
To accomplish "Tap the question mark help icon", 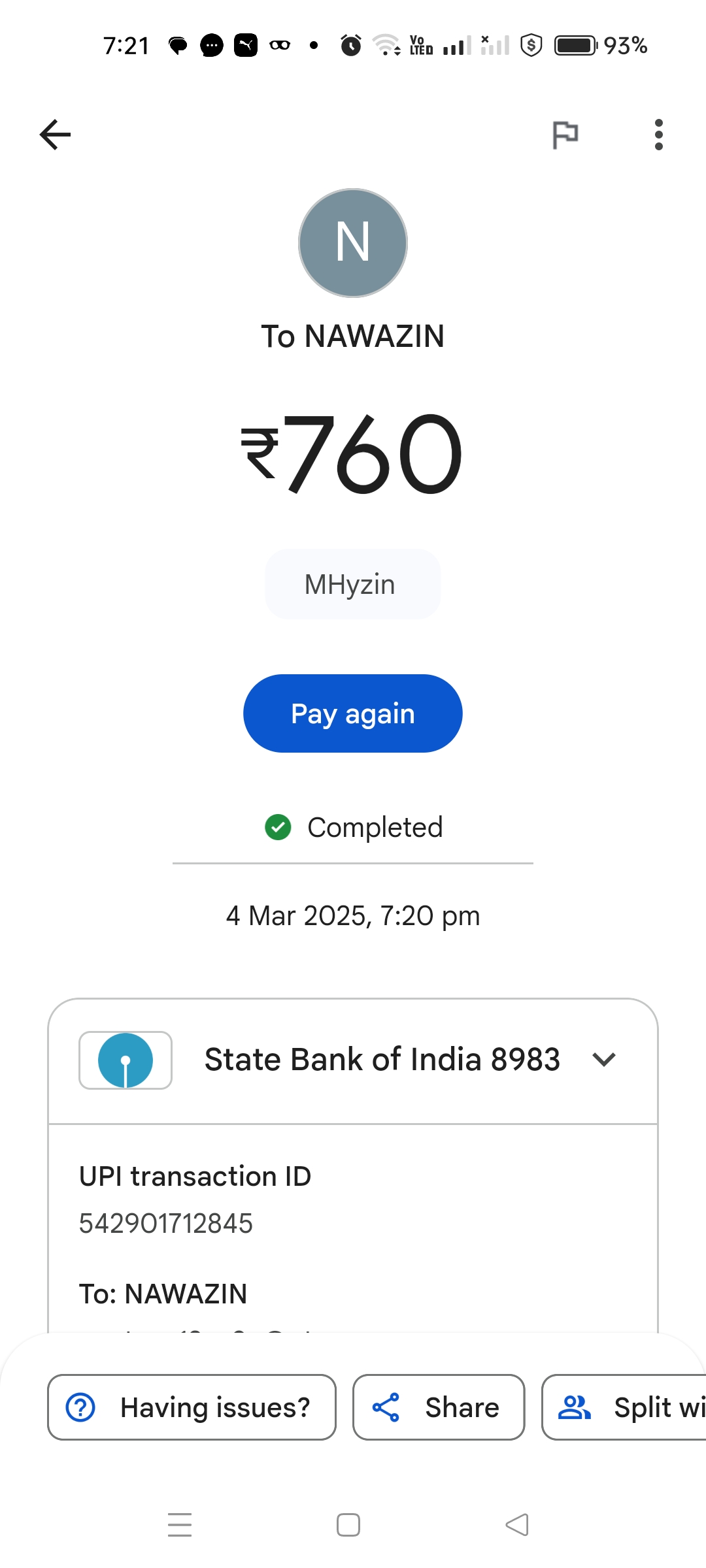I will pyautogui.click(x=81, y=1407).
